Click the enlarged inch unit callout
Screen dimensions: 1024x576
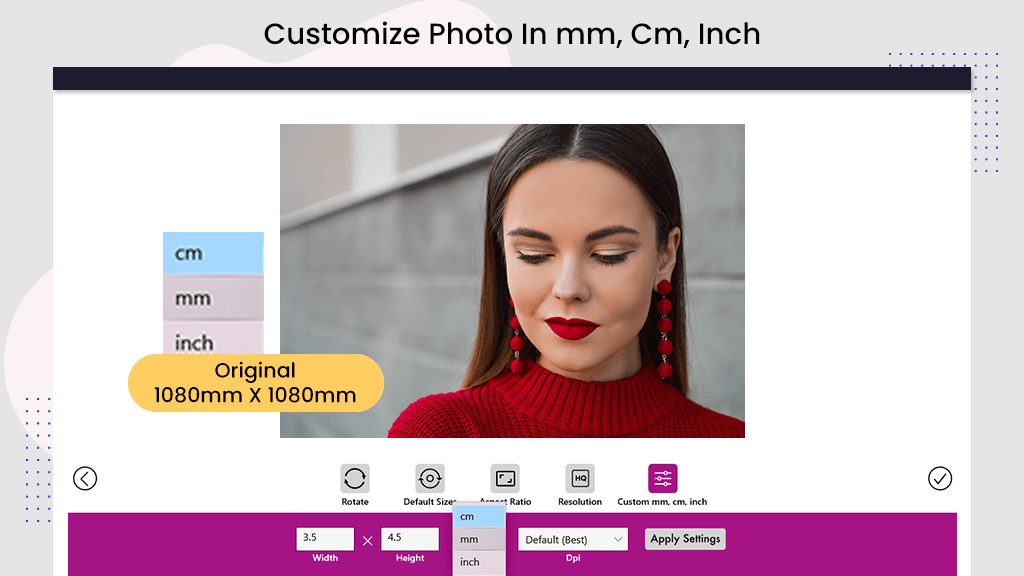213,338
